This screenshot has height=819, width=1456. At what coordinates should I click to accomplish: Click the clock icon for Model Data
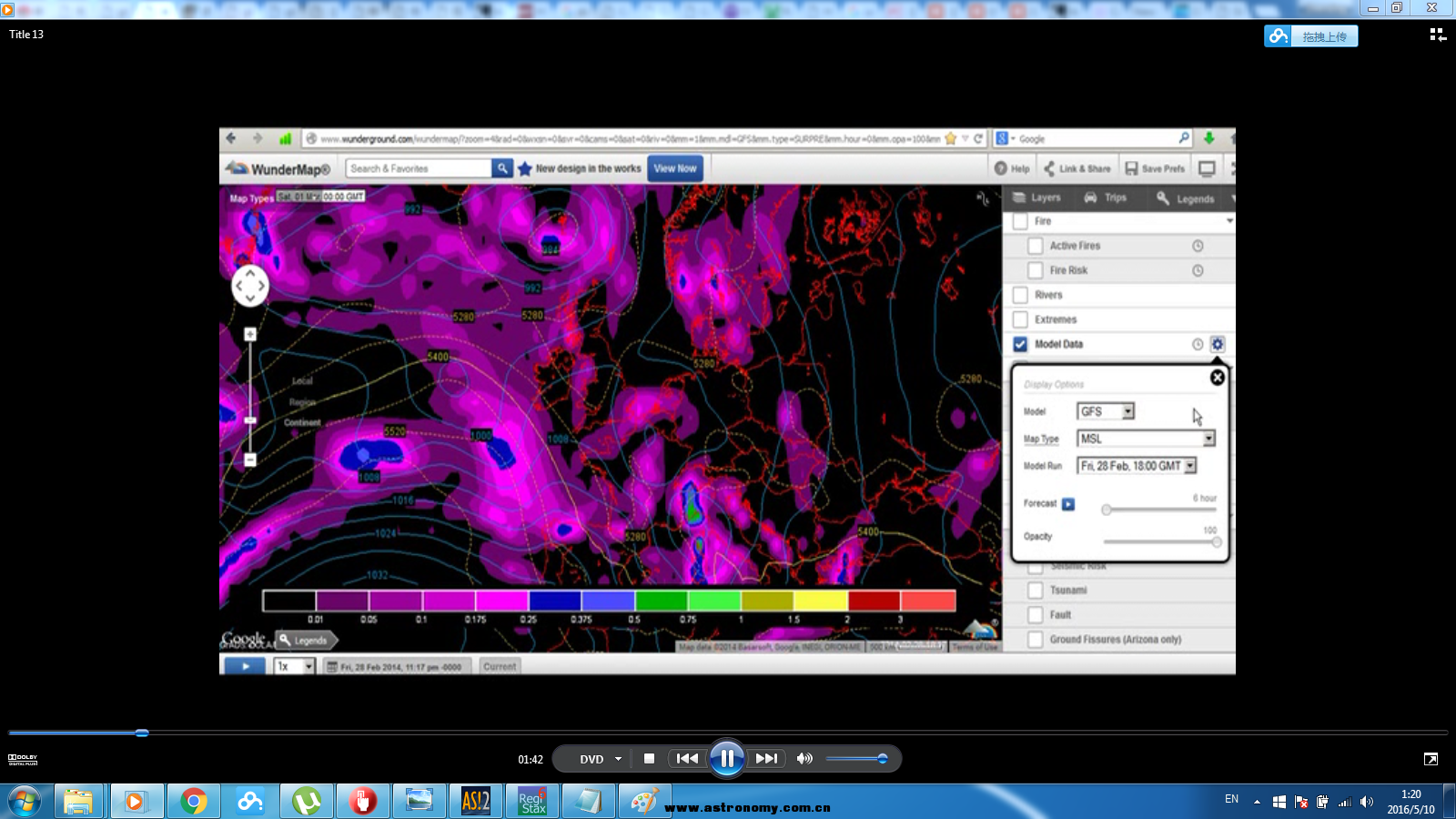1198,344
